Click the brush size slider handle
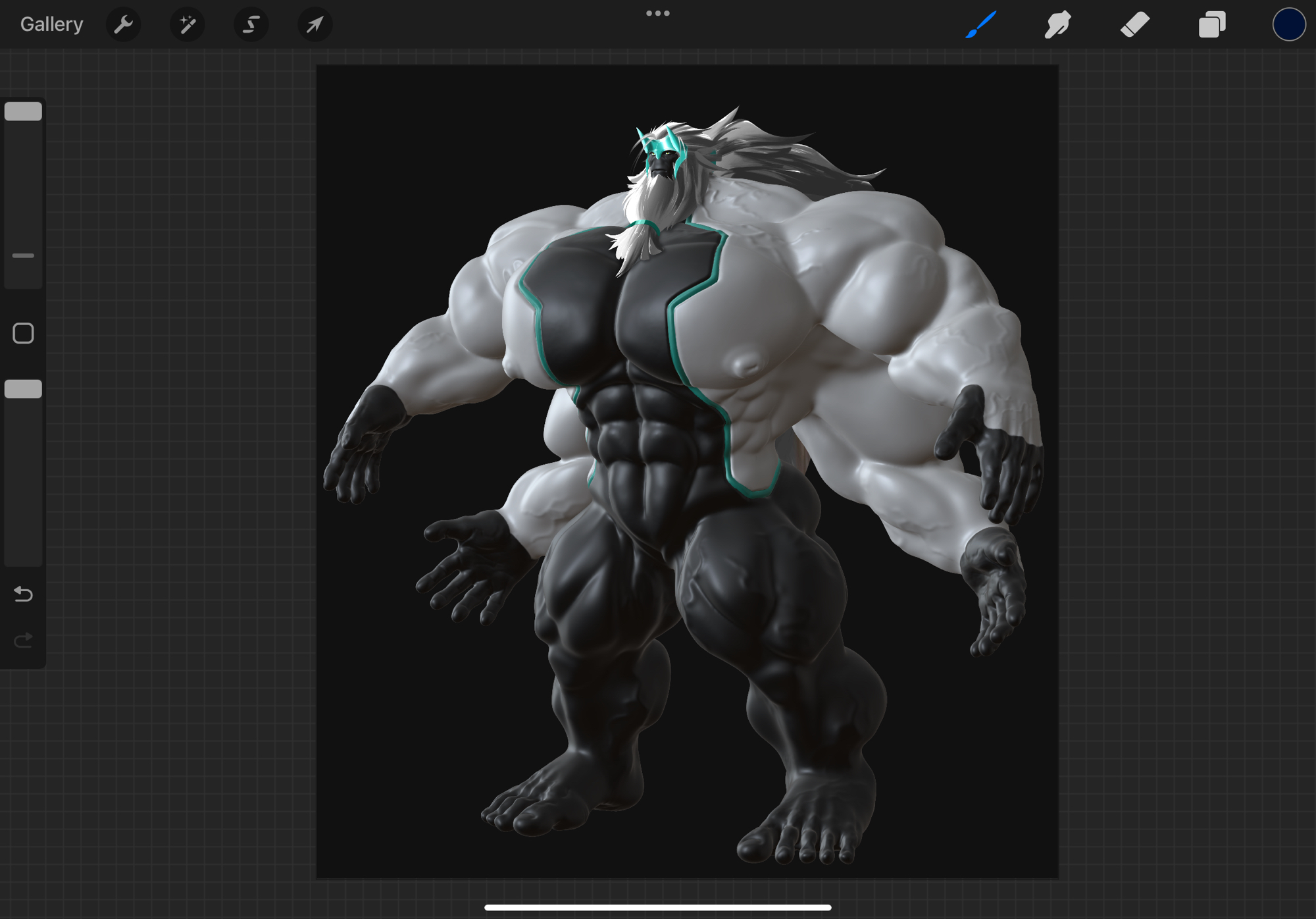The width and height of the screenshot is (1316, 919). [x=23, y=111]
